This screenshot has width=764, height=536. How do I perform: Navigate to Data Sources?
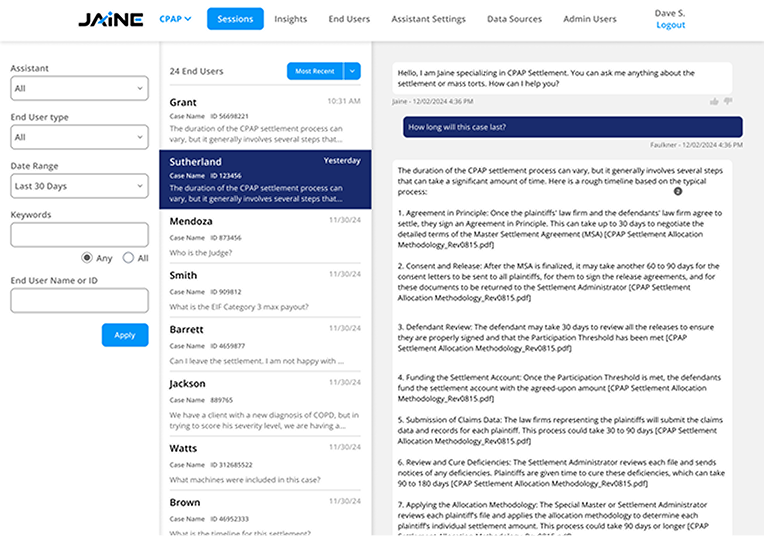point(515,19)
